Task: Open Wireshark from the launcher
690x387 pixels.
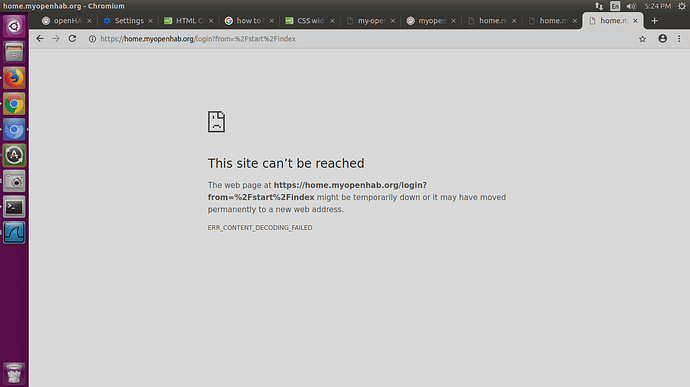Action: (x=14, y=232)
